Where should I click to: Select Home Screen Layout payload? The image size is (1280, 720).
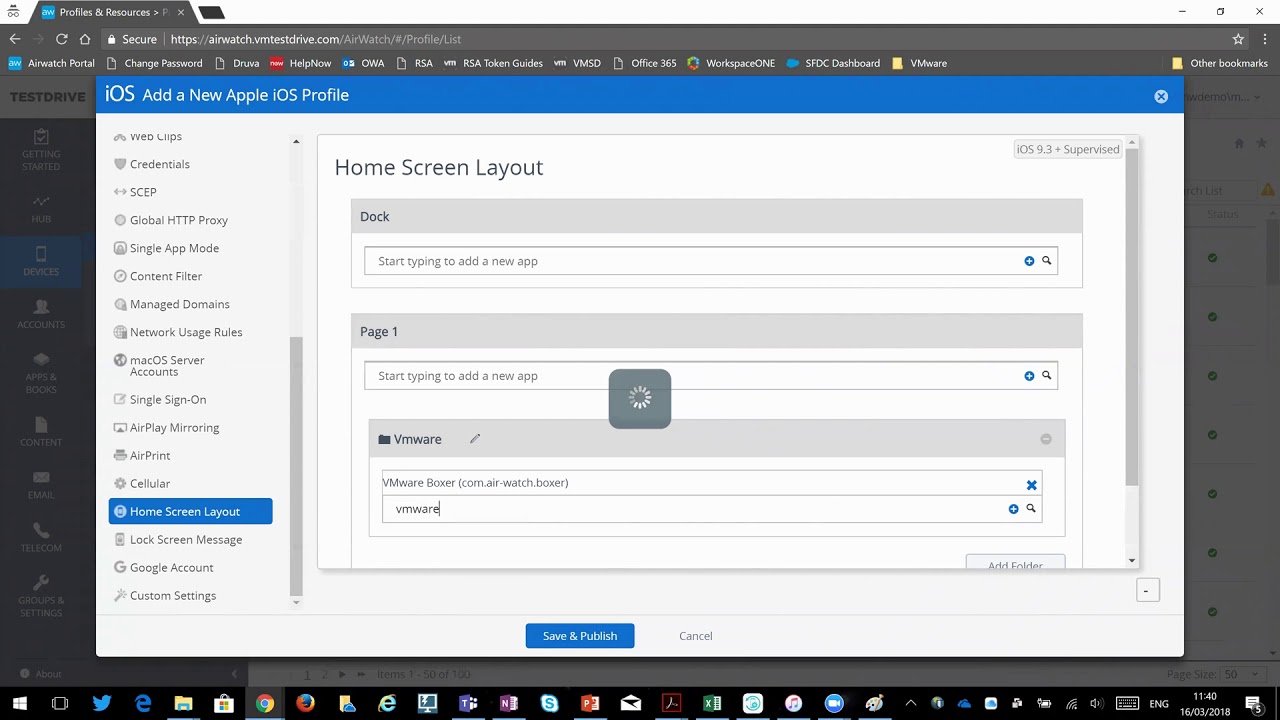coord(190,511)
